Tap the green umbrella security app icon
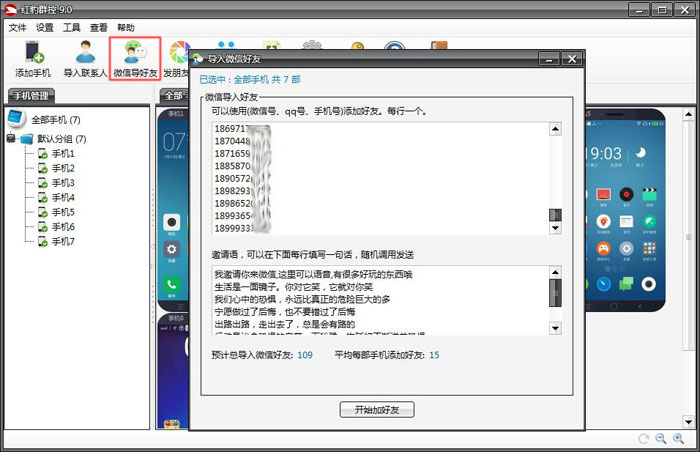The image size is (700, 452). click(649, 222)
